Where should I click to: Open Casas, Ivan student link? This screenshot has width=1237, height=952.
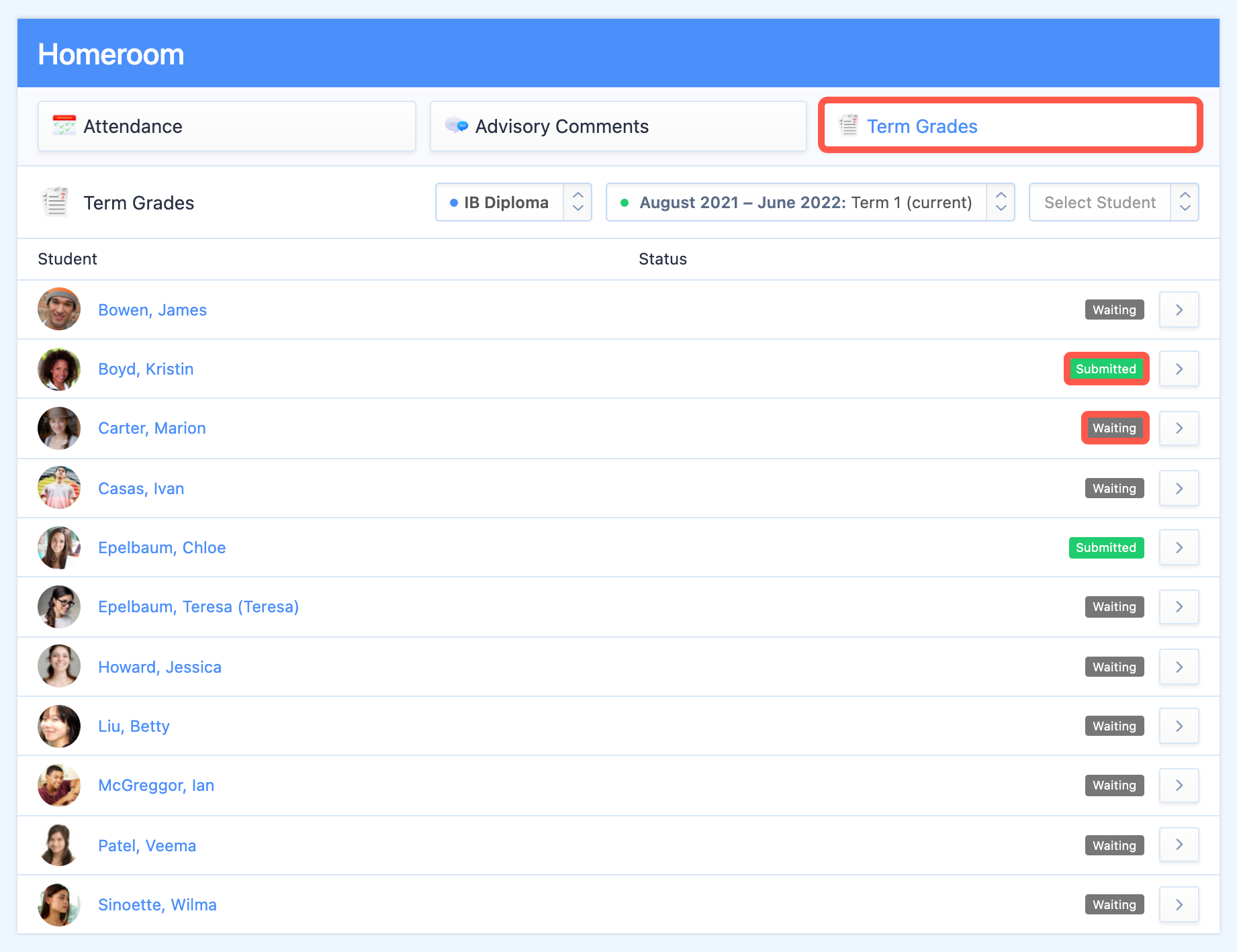coord(141,489)
